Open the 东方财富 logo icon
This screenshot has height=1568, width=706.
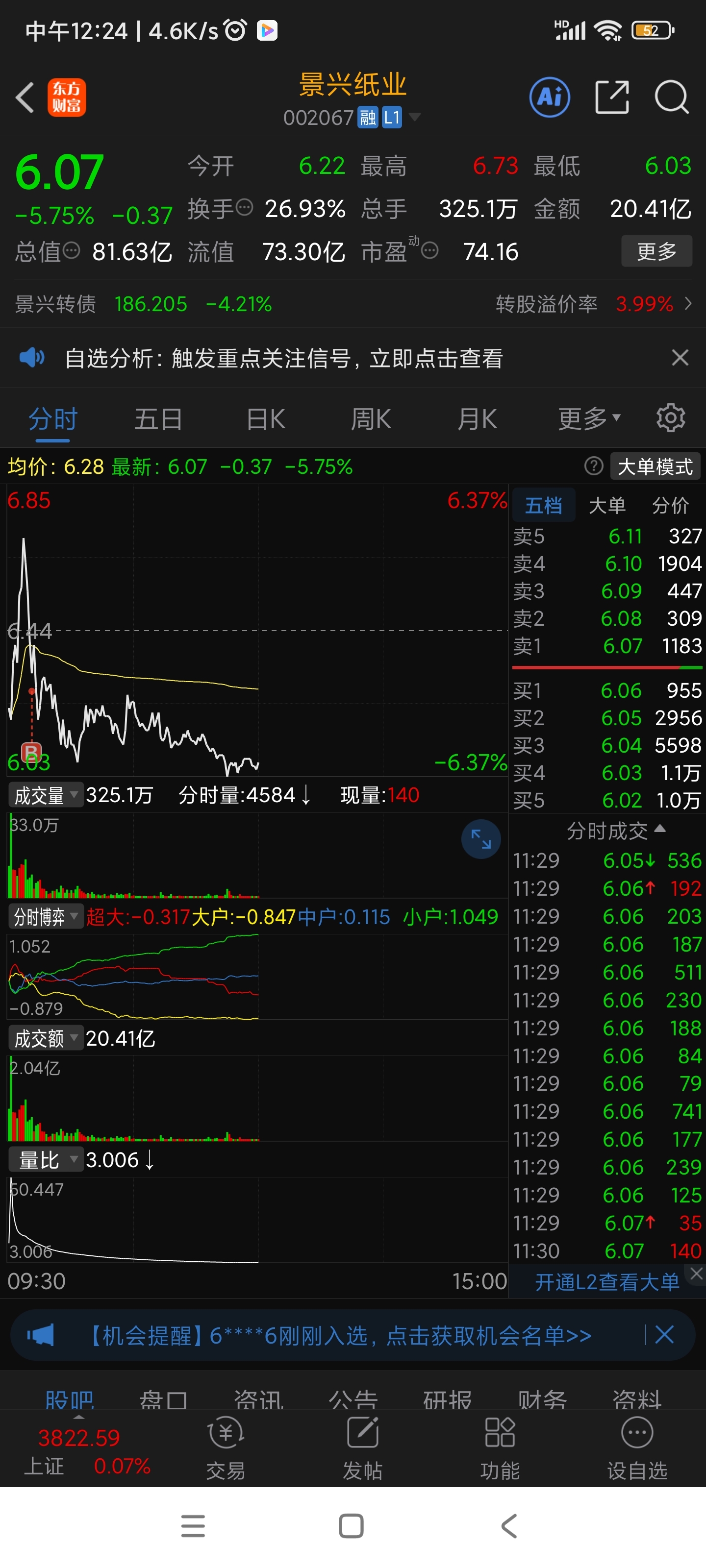(66, 98)
